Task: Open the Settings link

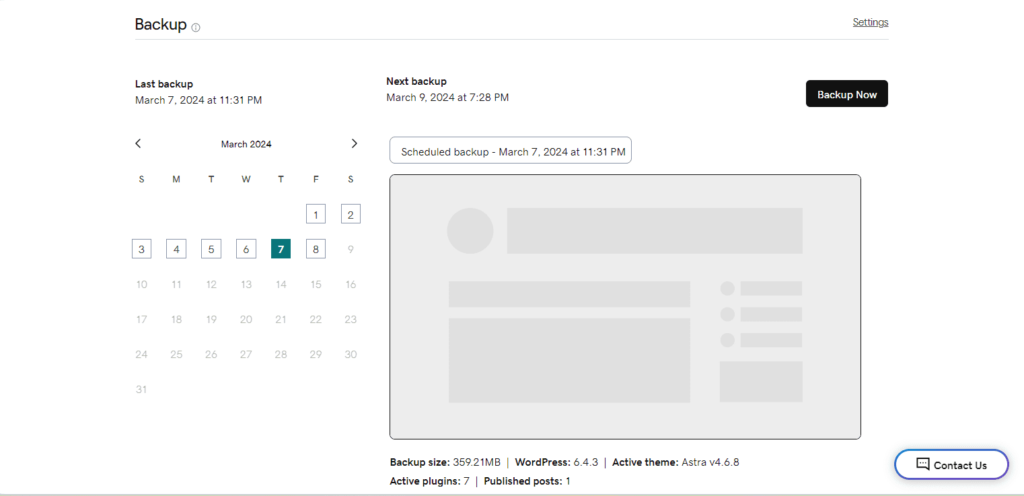Action: click(x=870, y=22)
